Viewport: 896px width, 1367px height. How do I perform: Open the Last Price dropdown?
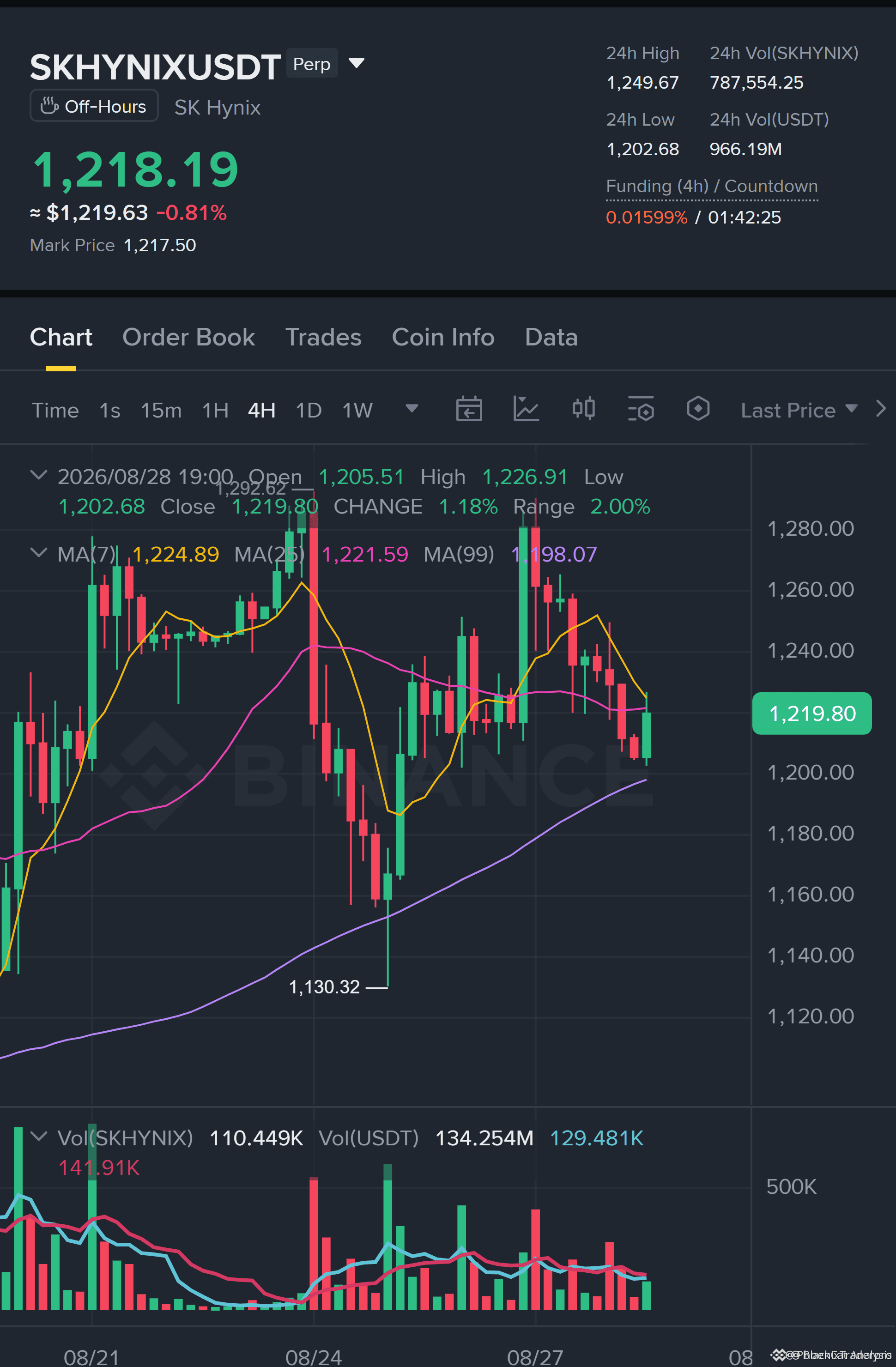coord(799,410)
